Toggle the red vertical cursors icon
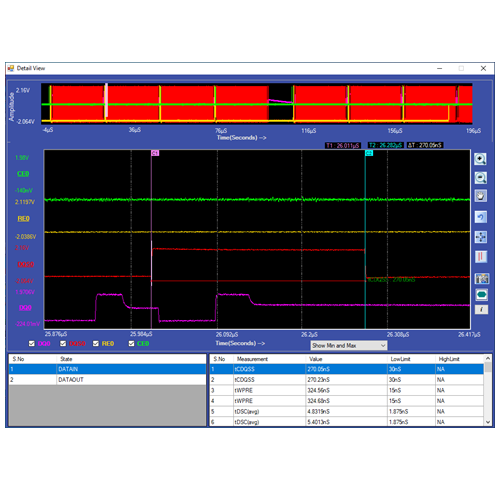Viewport: 500px width, 500px height. [480, 257]
